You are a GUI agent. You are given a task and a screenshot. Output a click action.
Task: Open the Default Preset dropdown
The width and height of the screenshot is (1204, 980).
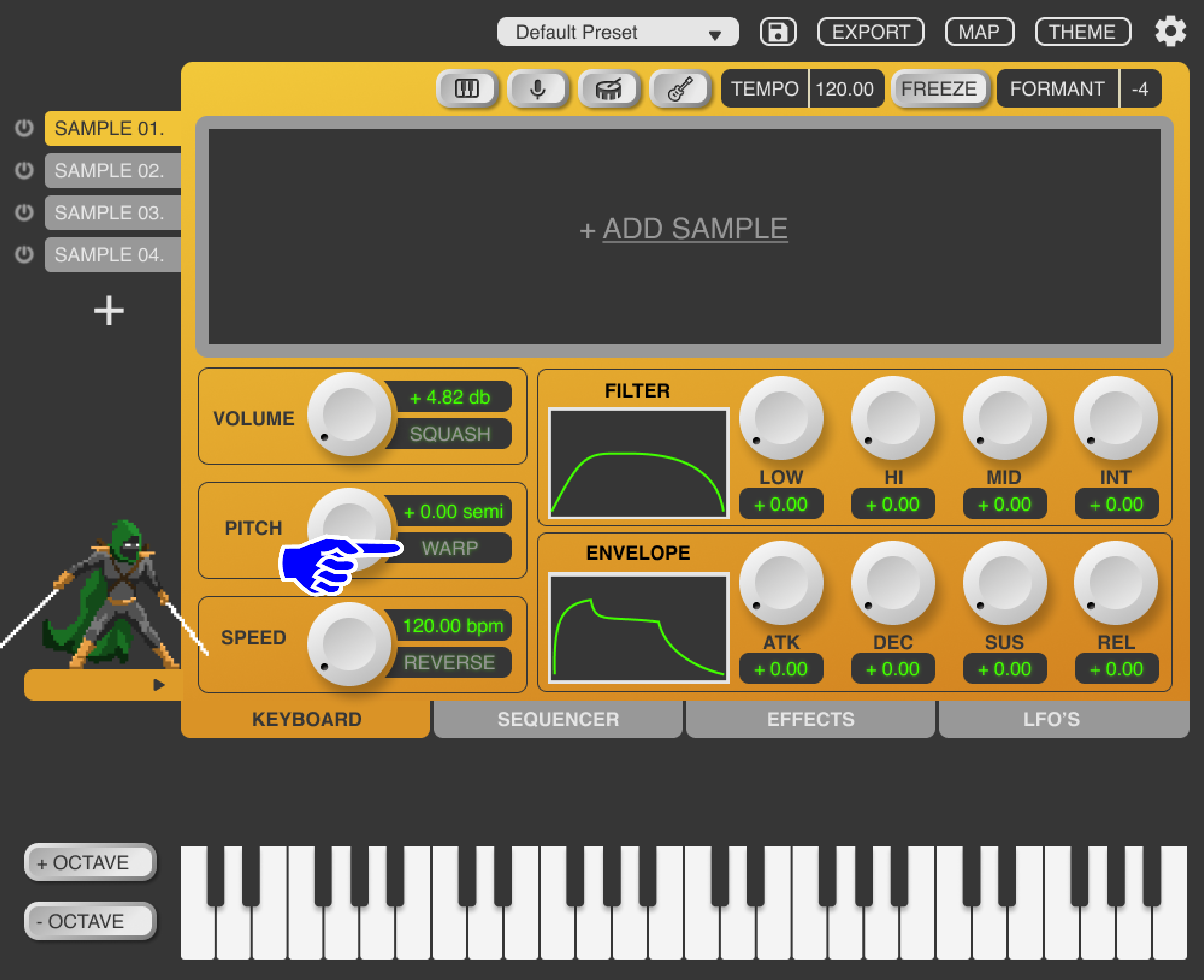point(618,32)
